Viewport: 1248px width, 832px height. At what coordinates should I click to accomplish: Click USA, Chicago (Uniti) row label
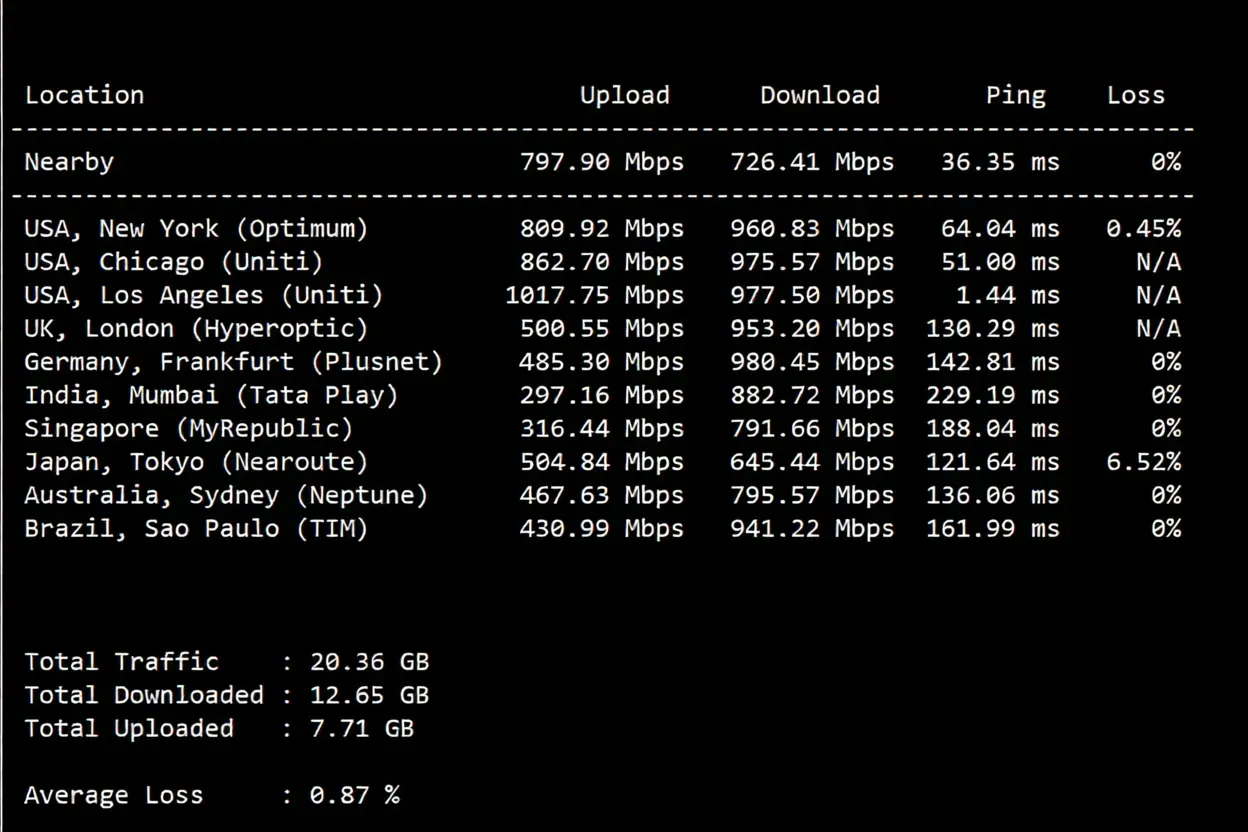coord(174,262)
